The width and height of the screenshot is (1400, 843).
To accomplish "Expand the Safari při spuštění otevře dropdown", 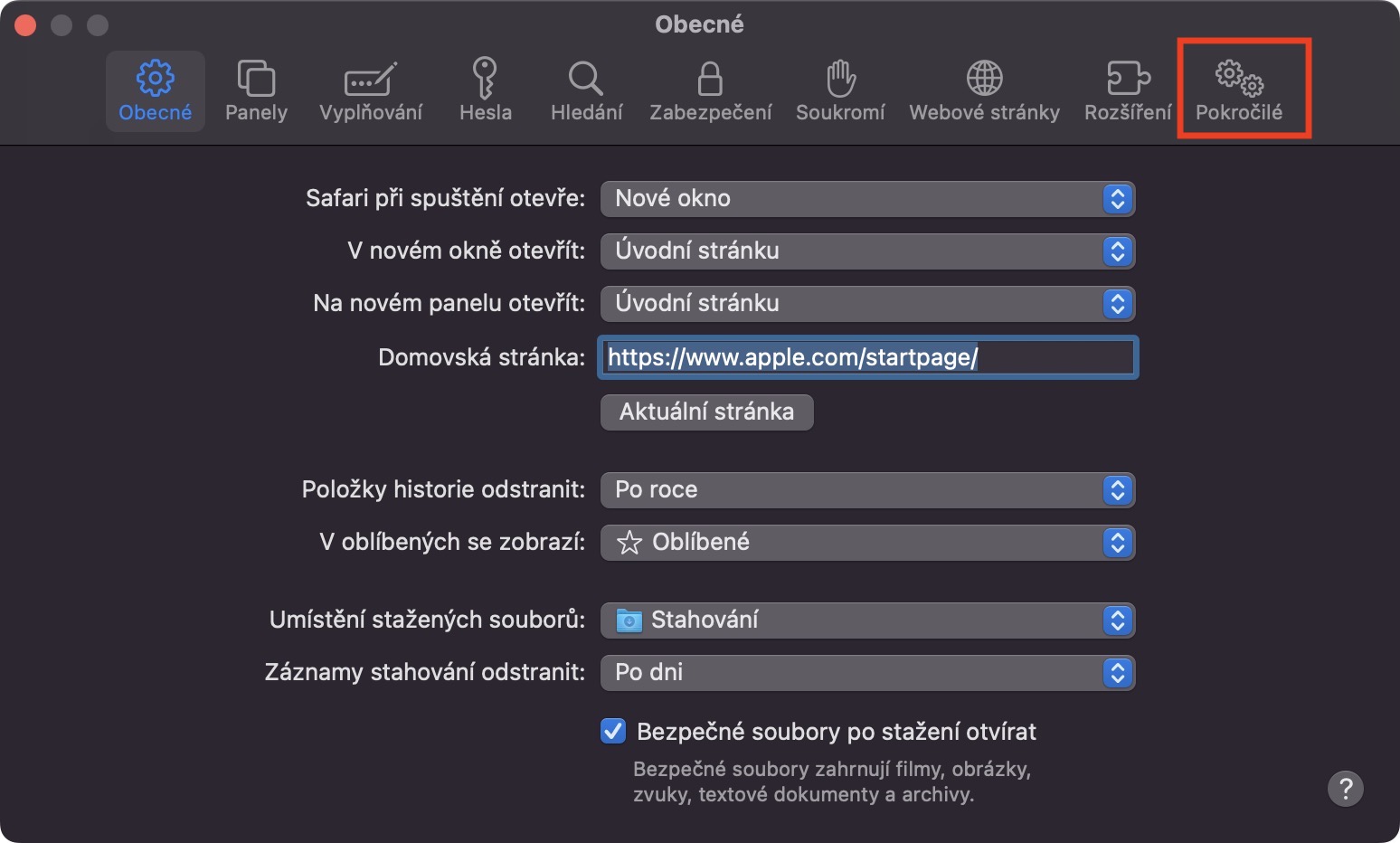I will [866, 199].
